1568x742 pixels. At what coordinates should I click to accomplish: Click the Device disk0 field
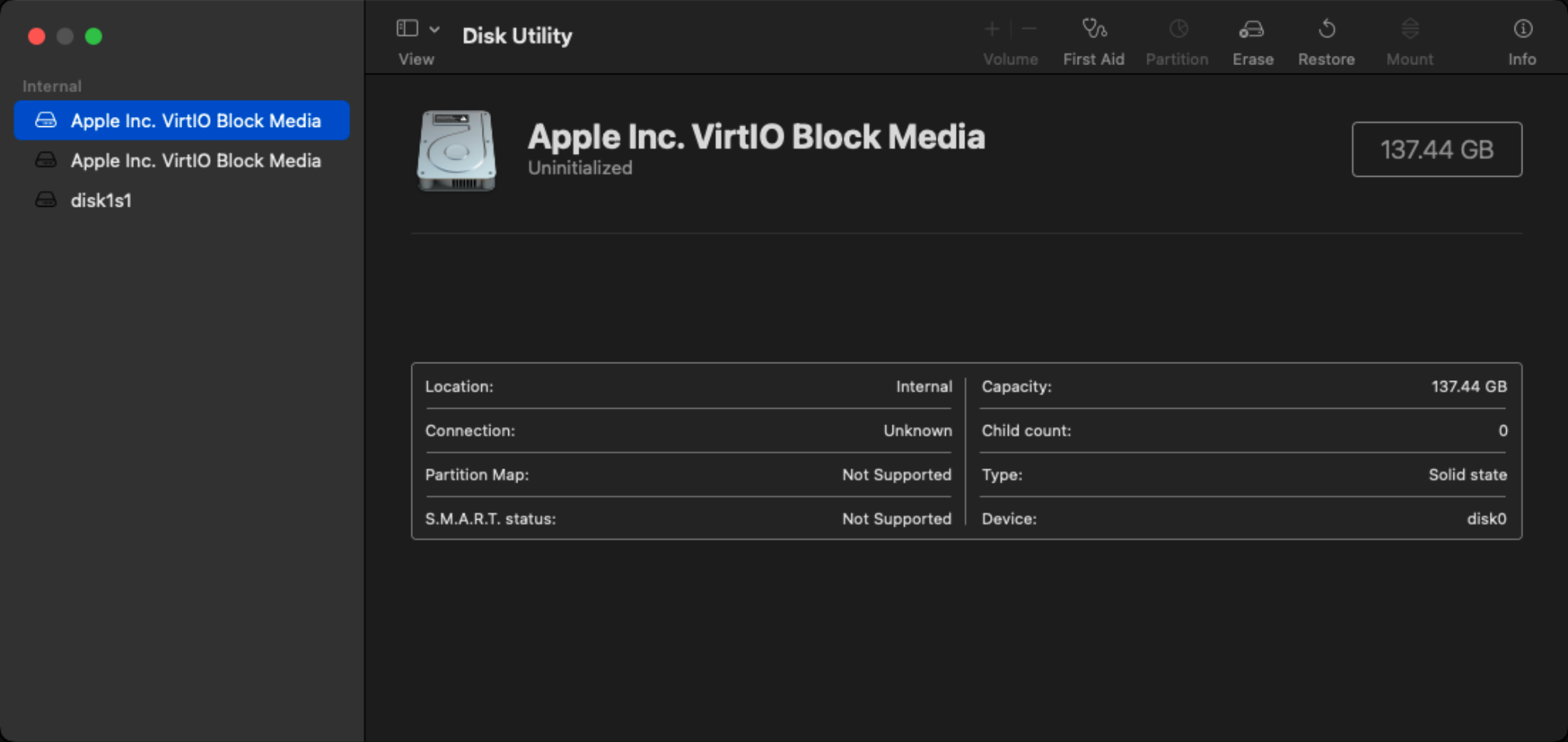click(x=1009, y=519)
